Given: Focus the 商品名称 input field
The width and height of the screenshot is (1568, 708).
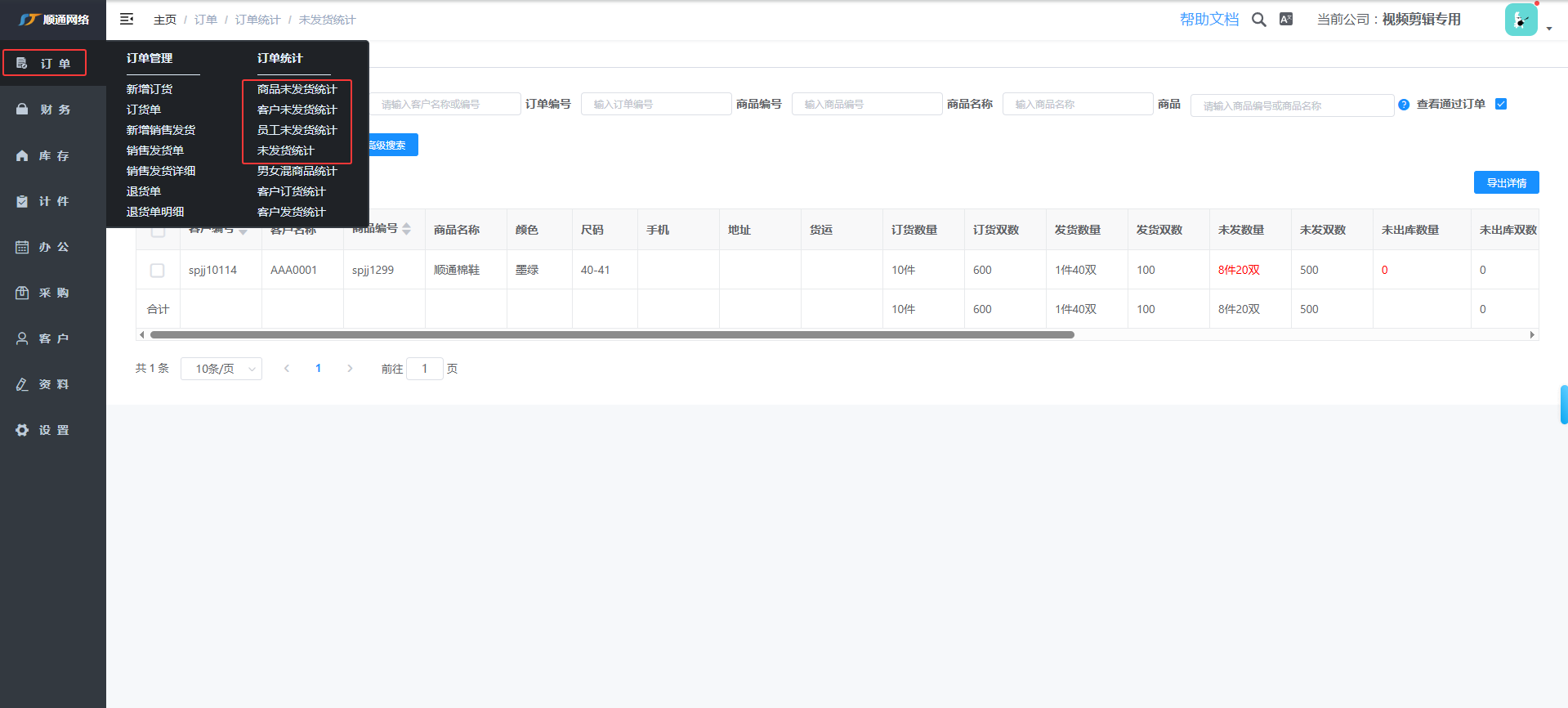Looking at the screenshot, I should 1078,104.
